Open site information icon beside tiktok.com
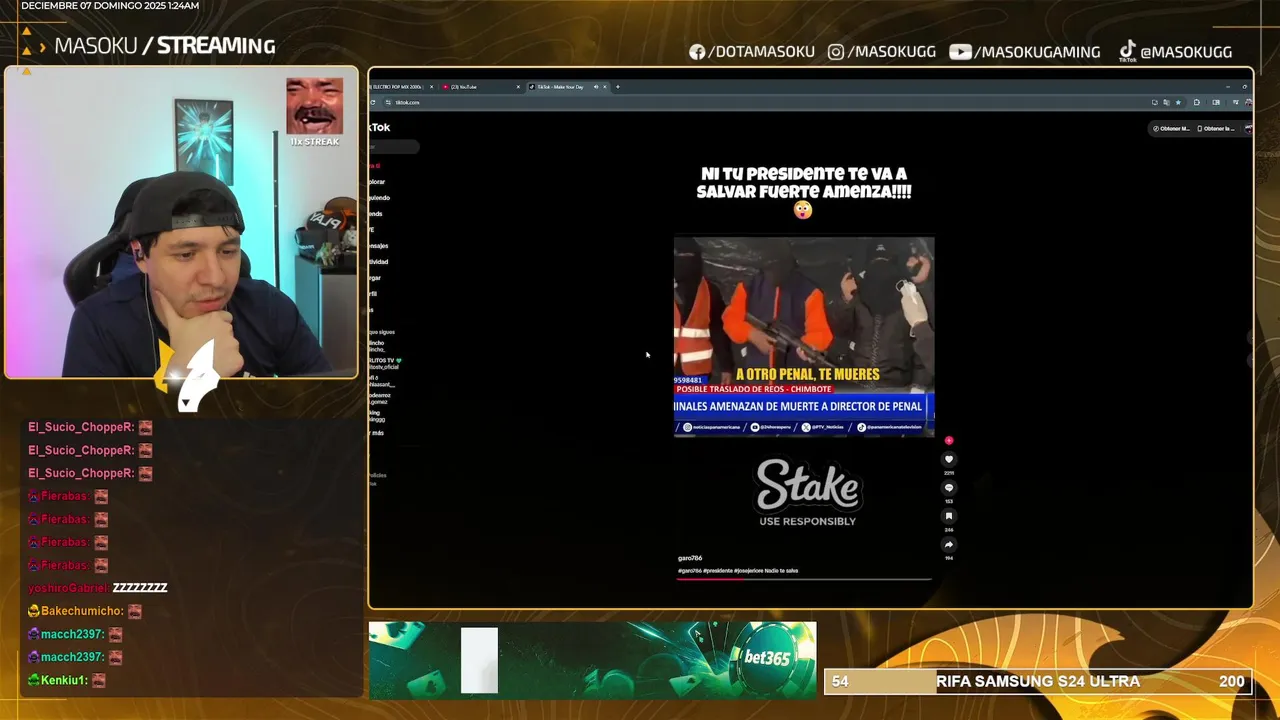Screen dimensions: 1280x720 (x=388, y=102)
